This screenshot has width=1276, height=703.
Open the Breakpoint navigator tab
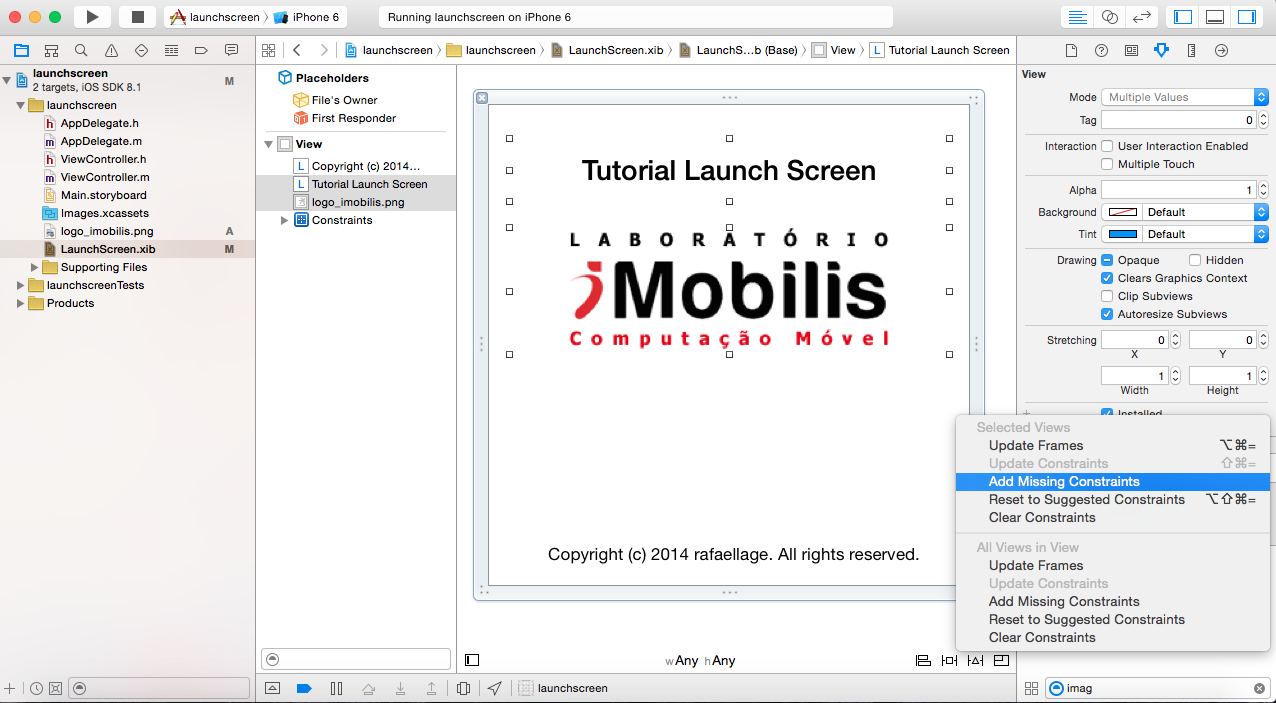click(201, 50)
